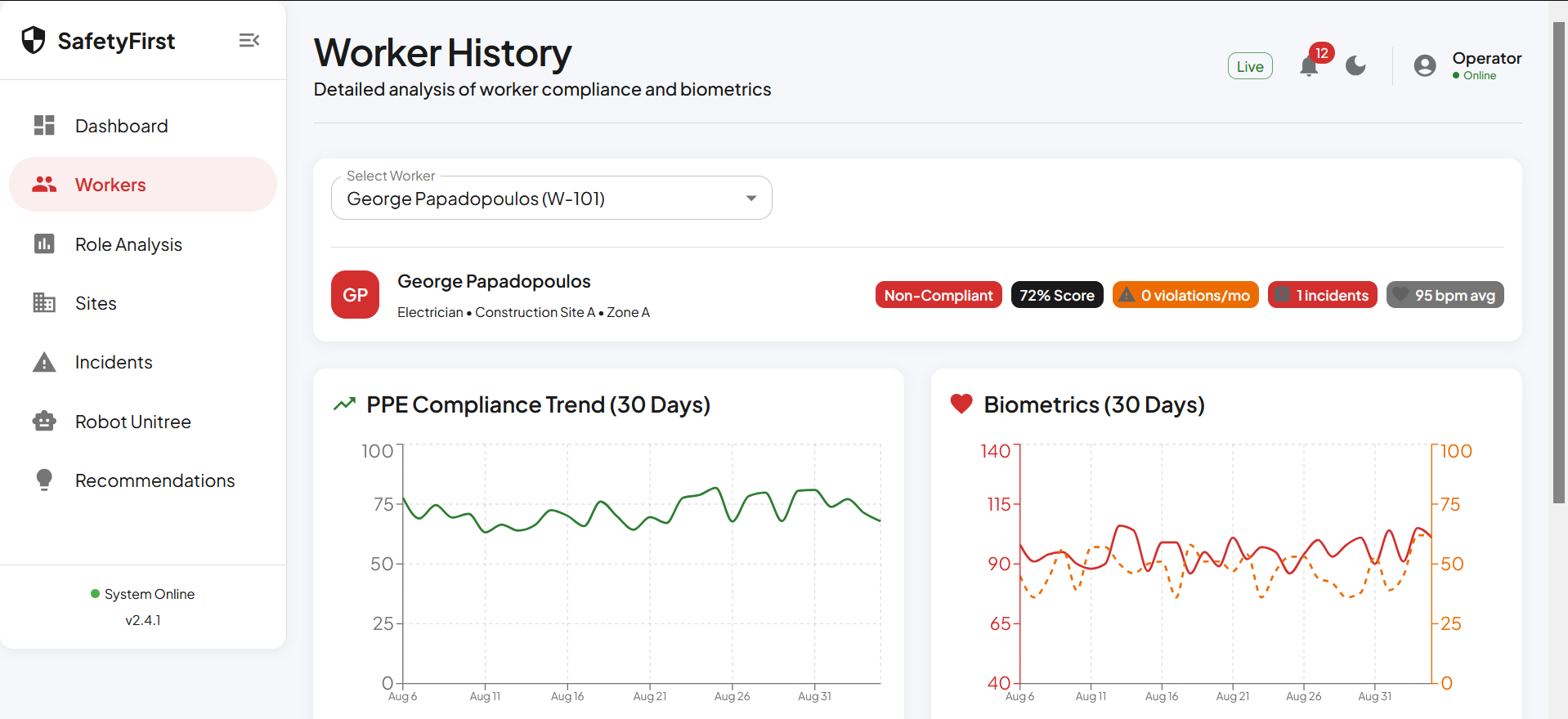Open the notifications bell icon
The image size is (1568, 719).
click(1309, 66)
